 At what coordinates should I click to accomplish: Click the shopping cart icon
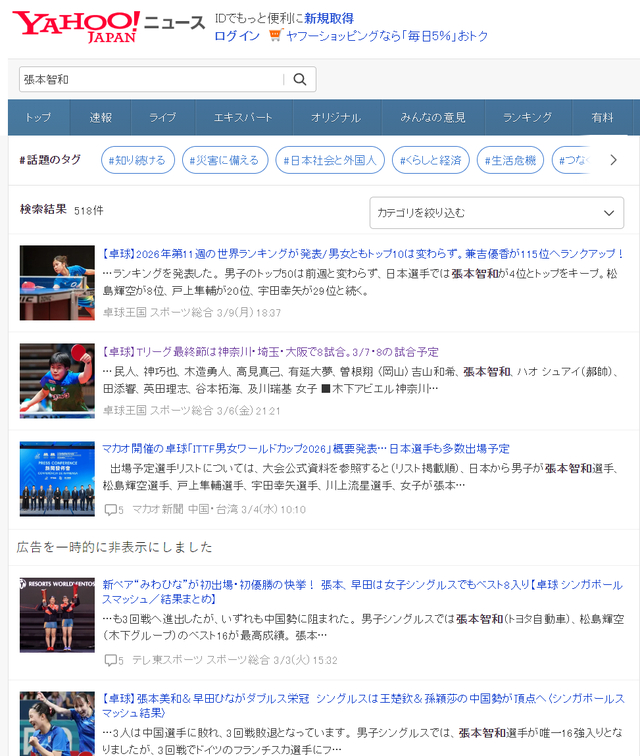coord(275,35)
